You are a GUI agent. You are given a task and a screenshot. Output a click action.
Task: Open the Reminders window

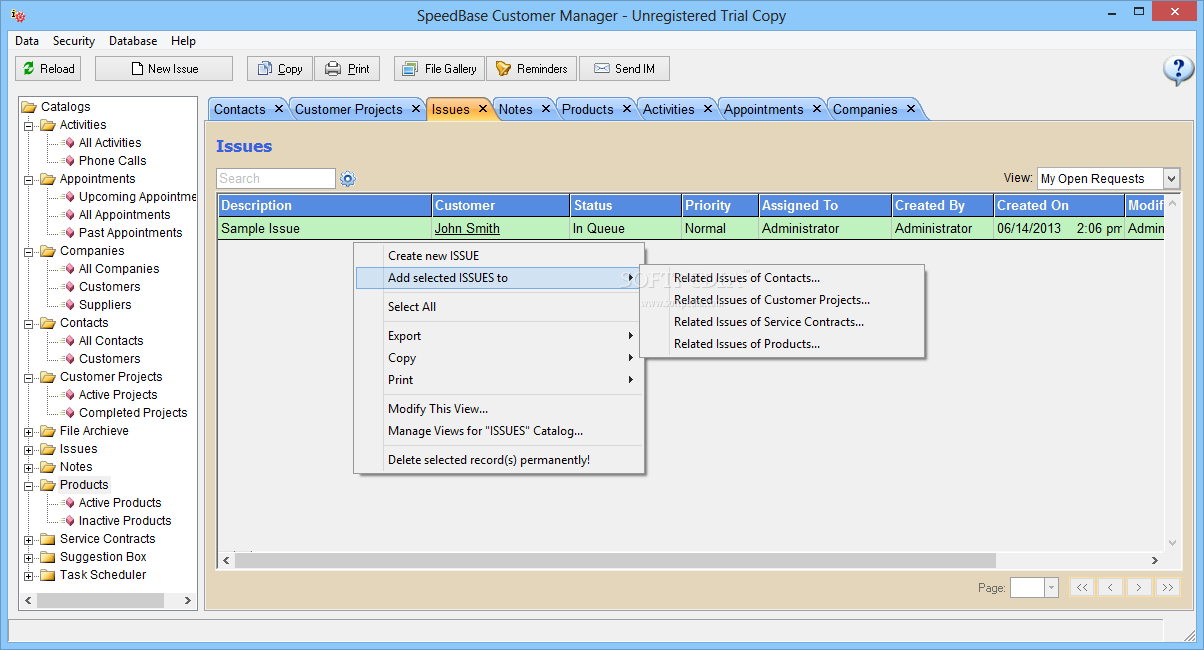[x=531, y=69]
